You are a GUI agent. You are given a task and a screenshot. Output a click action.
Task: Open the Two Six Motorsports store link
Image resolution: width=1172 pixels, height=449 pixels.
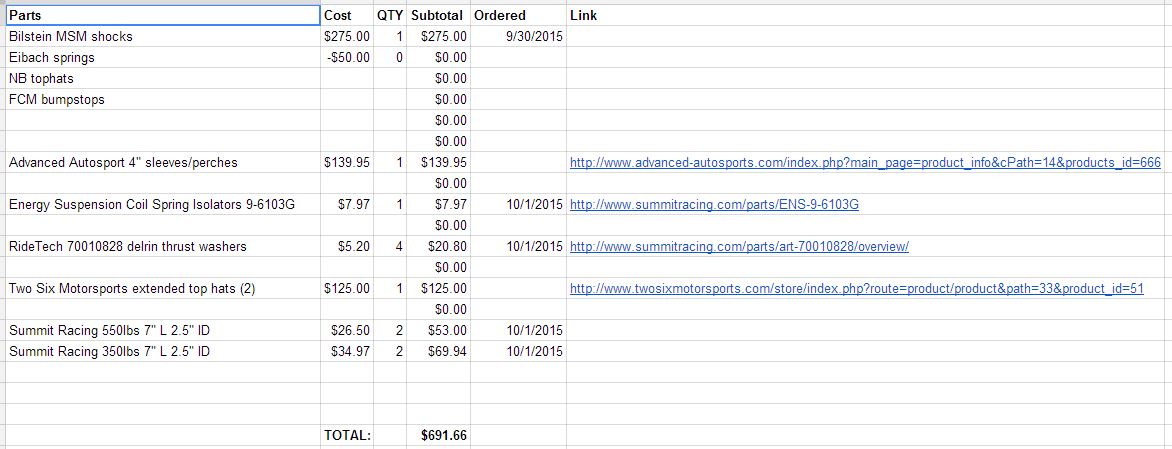point(856,288)
